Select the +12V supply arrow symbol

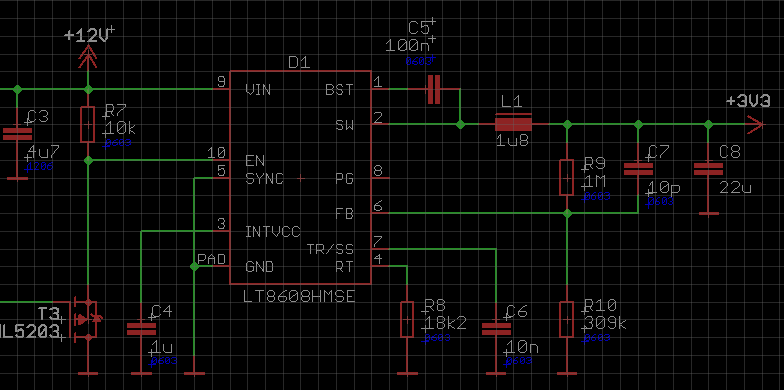(88, 56)
